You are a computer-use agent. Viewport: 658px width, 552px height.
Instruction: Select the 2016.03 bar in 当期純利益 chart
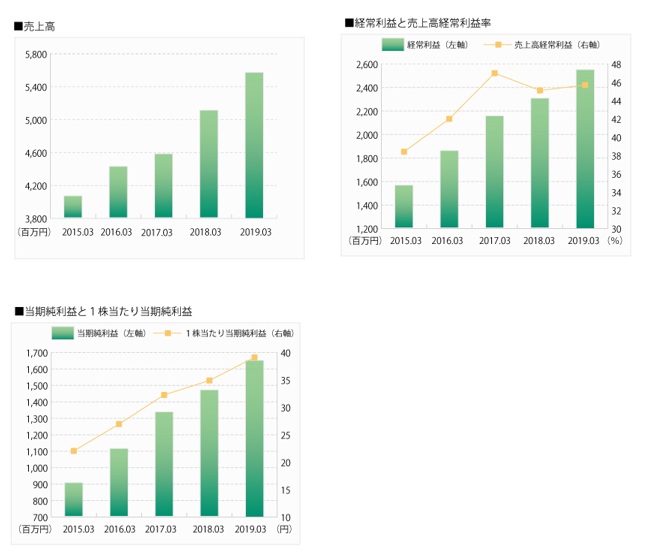119,482
